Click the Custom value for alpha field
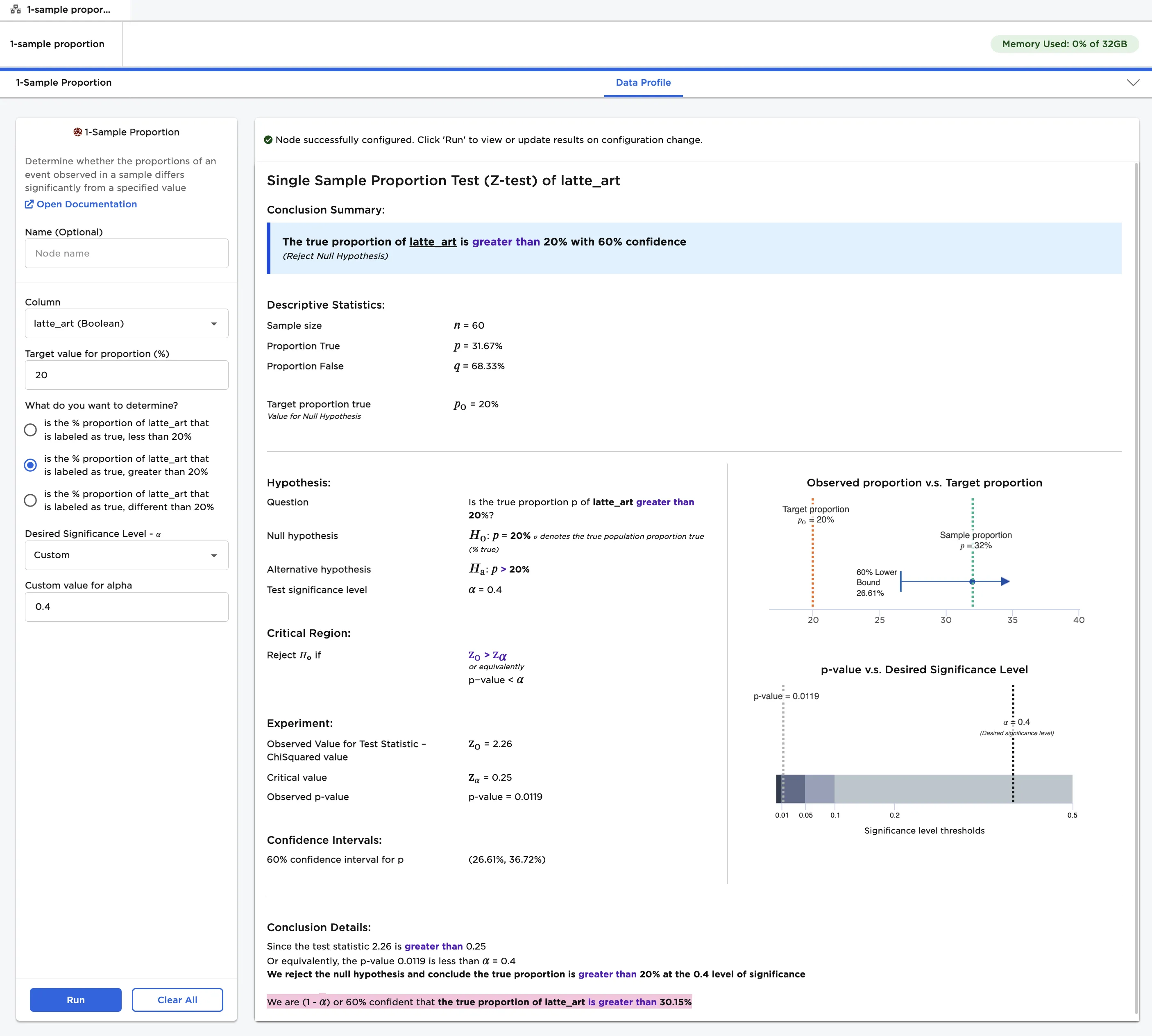This screenshot has width=1152, height=1036. pos(126,606)
